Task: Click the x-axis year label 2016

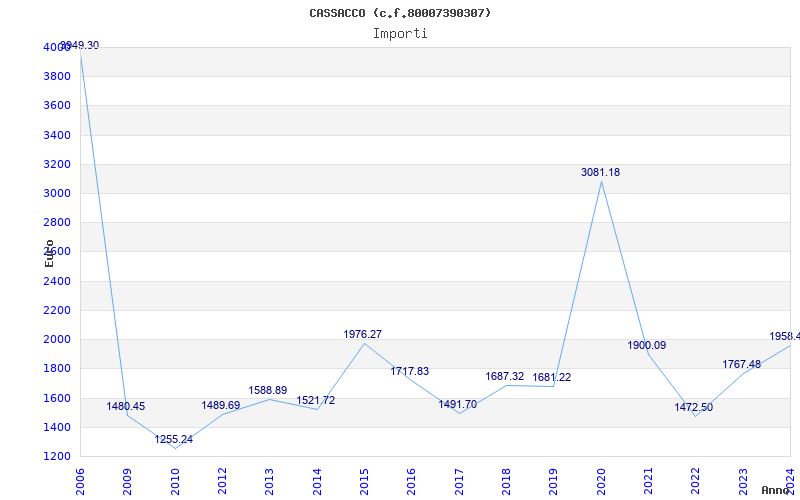Action: 412,482
